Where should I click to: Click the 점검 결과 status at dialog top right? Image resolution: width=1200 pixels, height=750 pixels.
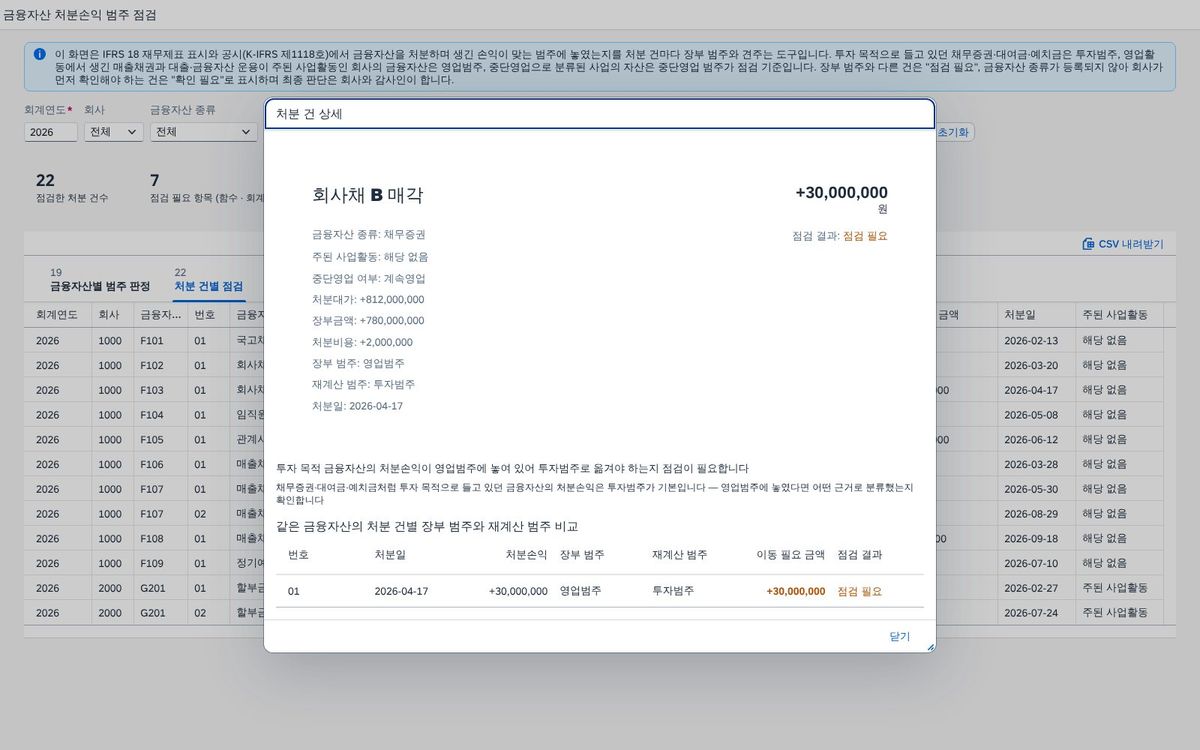(839, 236)
